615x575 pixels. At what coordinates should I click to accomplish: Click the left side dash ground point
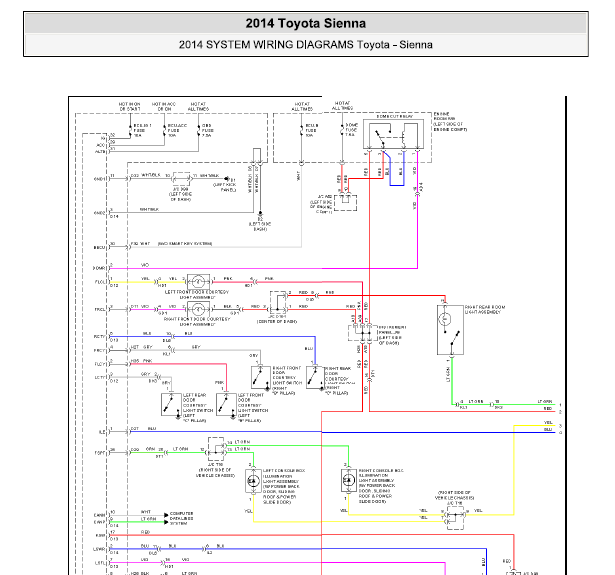tap(260, 213)
